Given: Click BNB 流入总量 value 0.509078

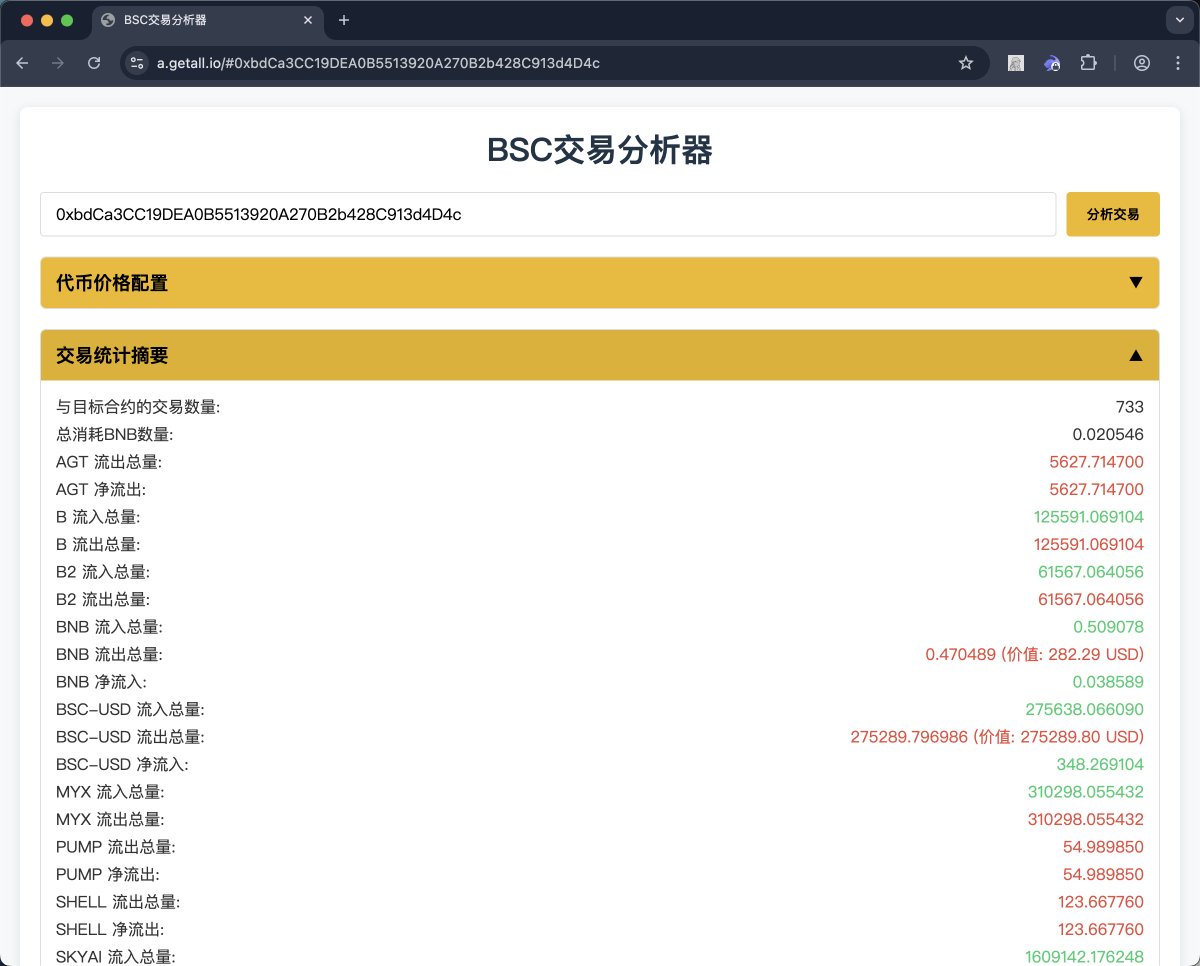Looking at the screenshot, I should tap(1108, 627).
